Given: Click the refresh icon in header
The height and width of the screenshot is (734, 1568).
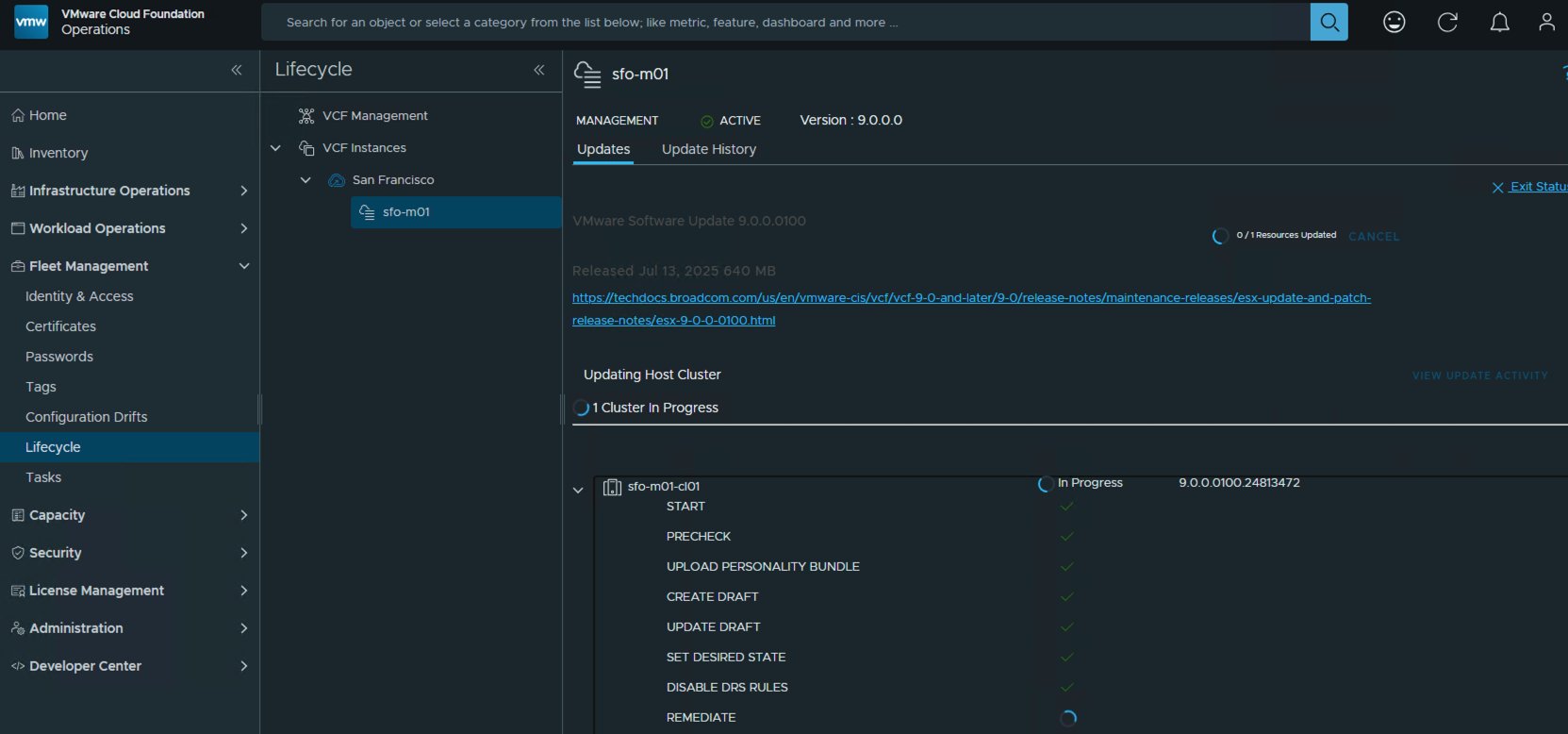Looking at the screenshot, I should coord(1447,22).
